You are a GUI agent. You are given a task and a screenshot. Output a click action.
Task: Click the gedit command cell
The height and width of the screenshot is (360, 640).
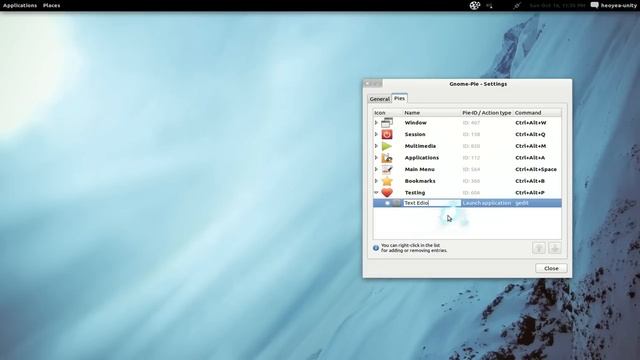coord(522,203)
